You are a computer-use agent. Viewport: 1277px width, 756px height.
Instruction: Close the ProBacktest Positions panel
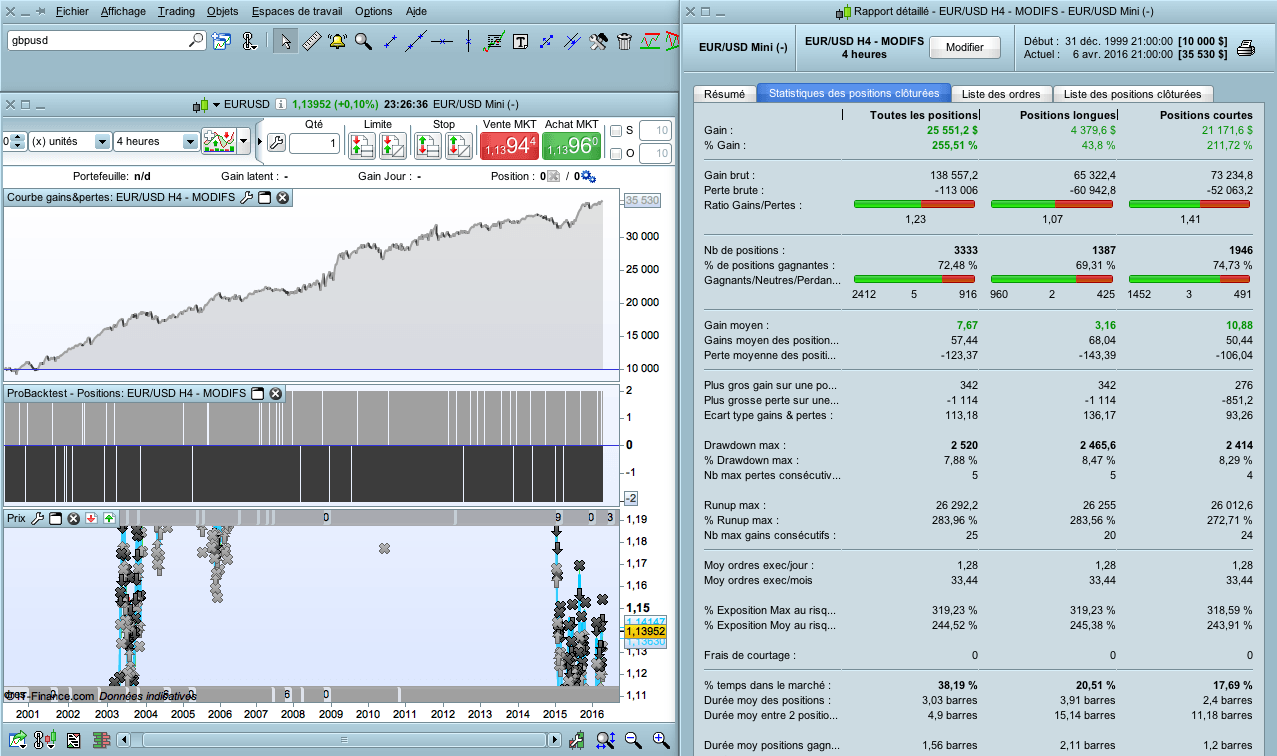tap(276, 394)
